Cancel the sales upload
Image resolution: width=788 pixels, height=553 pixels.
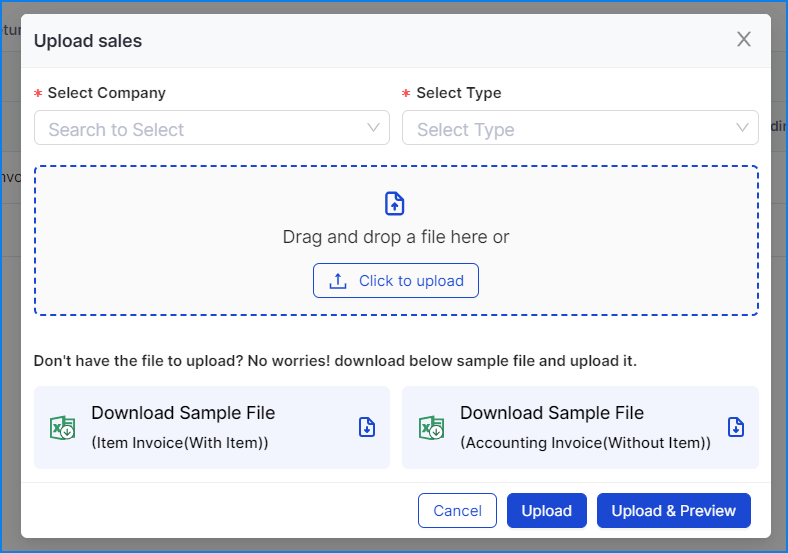pos(457,510)
